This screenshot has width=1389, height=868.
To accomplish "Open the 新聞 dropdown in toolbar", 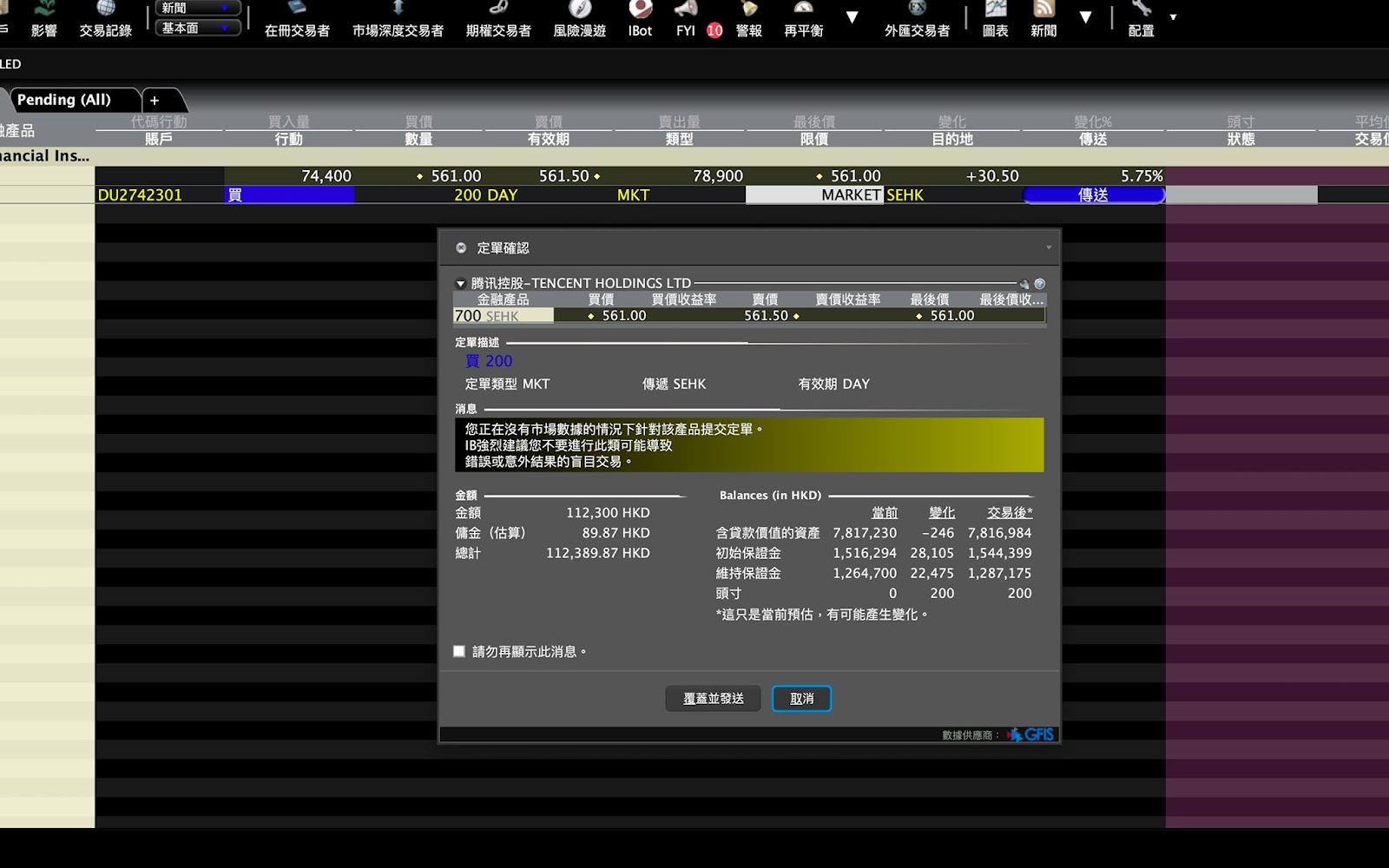I will pyautogui.click(x=198, y=8).
